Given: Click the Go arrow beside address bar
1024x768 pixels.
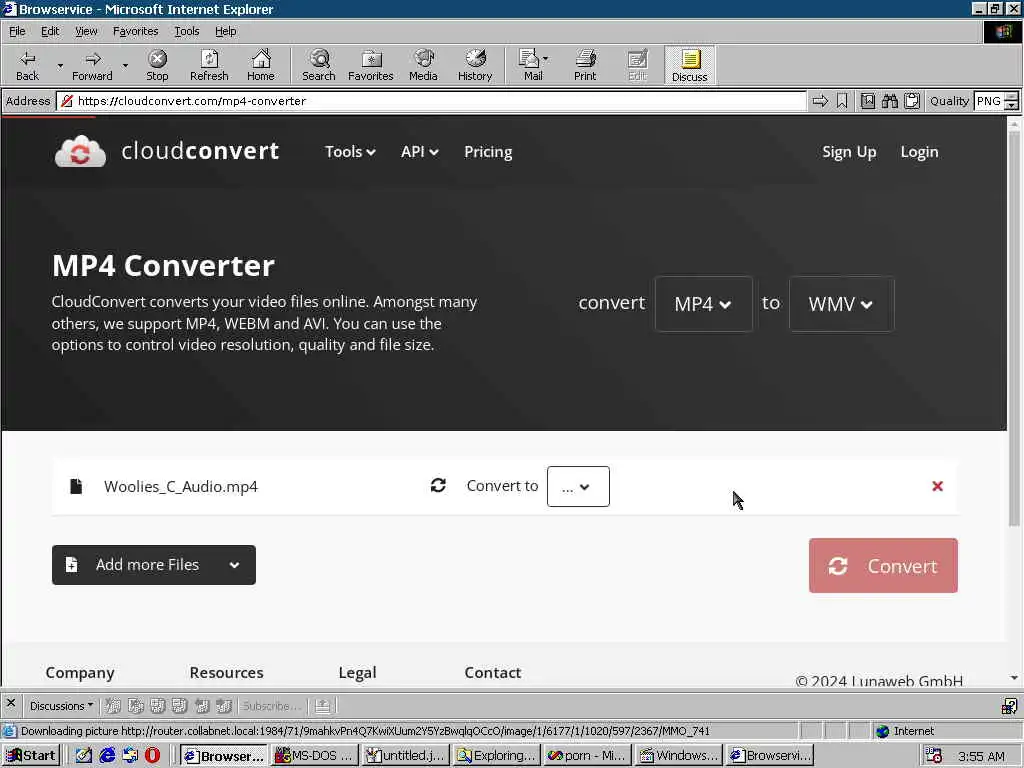Looking at the screenshot, I should [820, 101].
